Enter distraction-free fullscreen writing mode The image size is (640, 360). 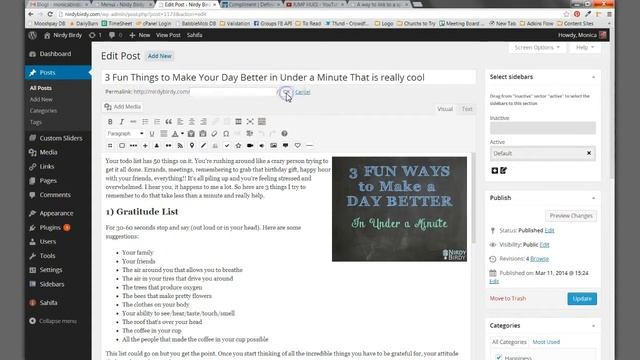tap(250, 122)
